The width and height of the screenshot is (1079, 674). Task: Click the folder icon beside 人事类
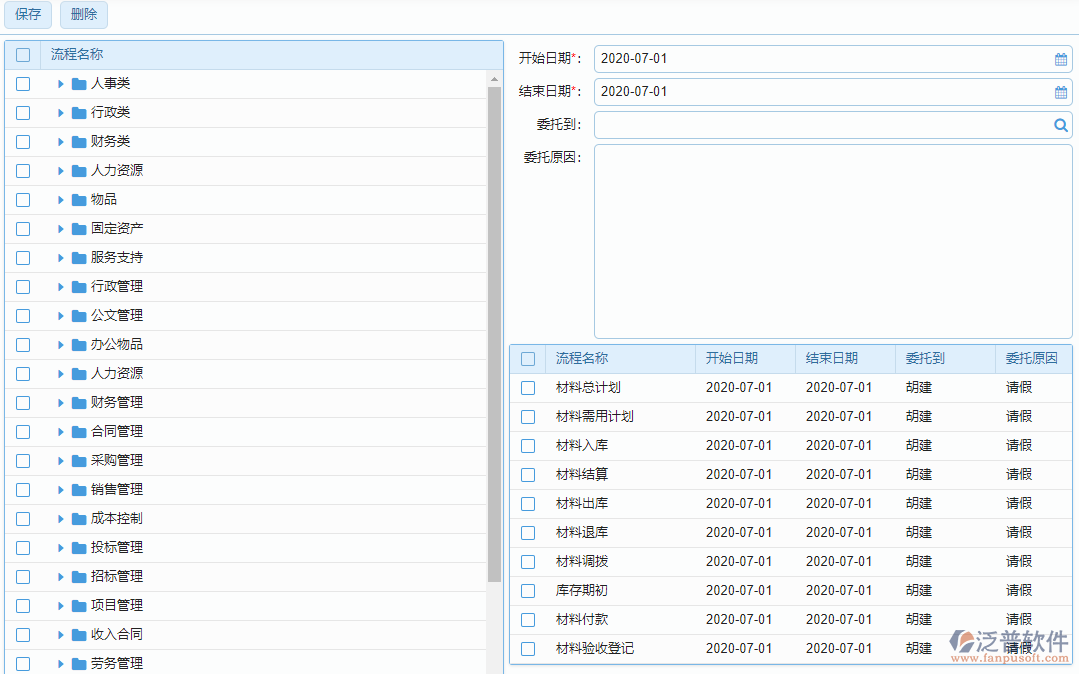click(x=79, y=84)
